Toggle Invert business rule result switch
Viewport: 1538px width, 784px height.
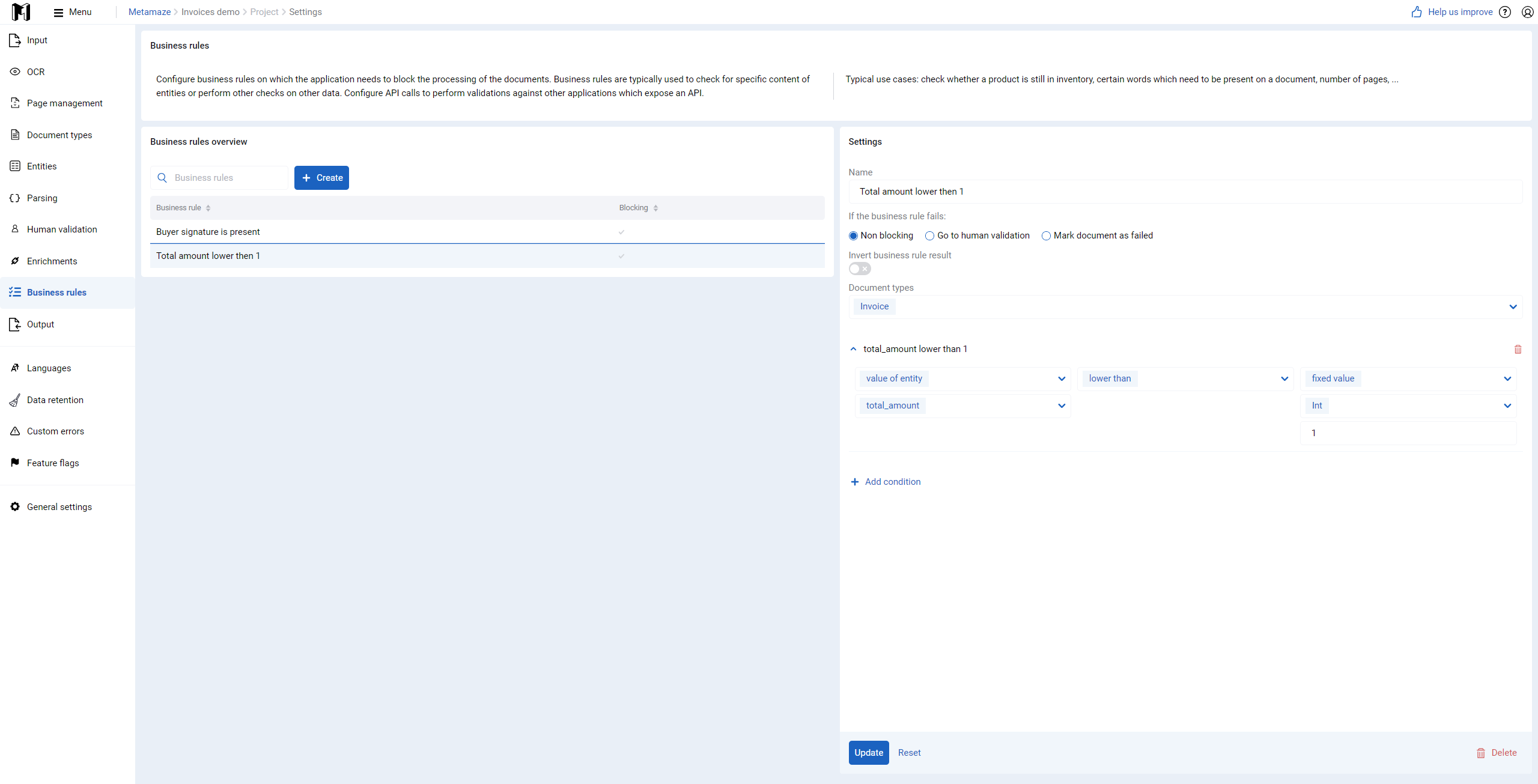click(x=860, y=269)
